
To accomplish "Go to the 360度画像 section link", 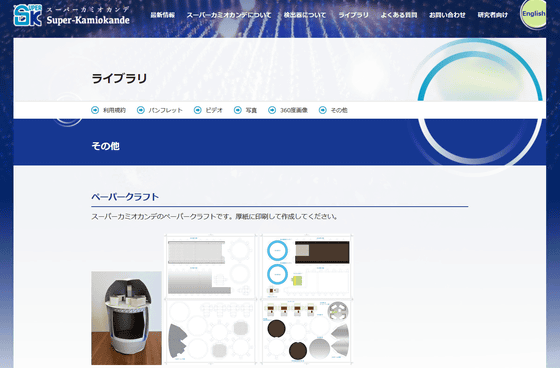I will pos(294,110).
